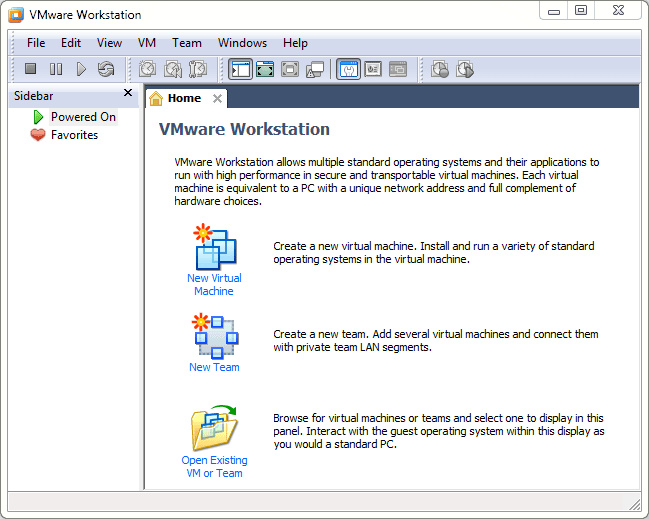This screenshot has height=519, width=649.
Task: Toggle the Show Sidebar toolbar icon
Action: point(240,69)
